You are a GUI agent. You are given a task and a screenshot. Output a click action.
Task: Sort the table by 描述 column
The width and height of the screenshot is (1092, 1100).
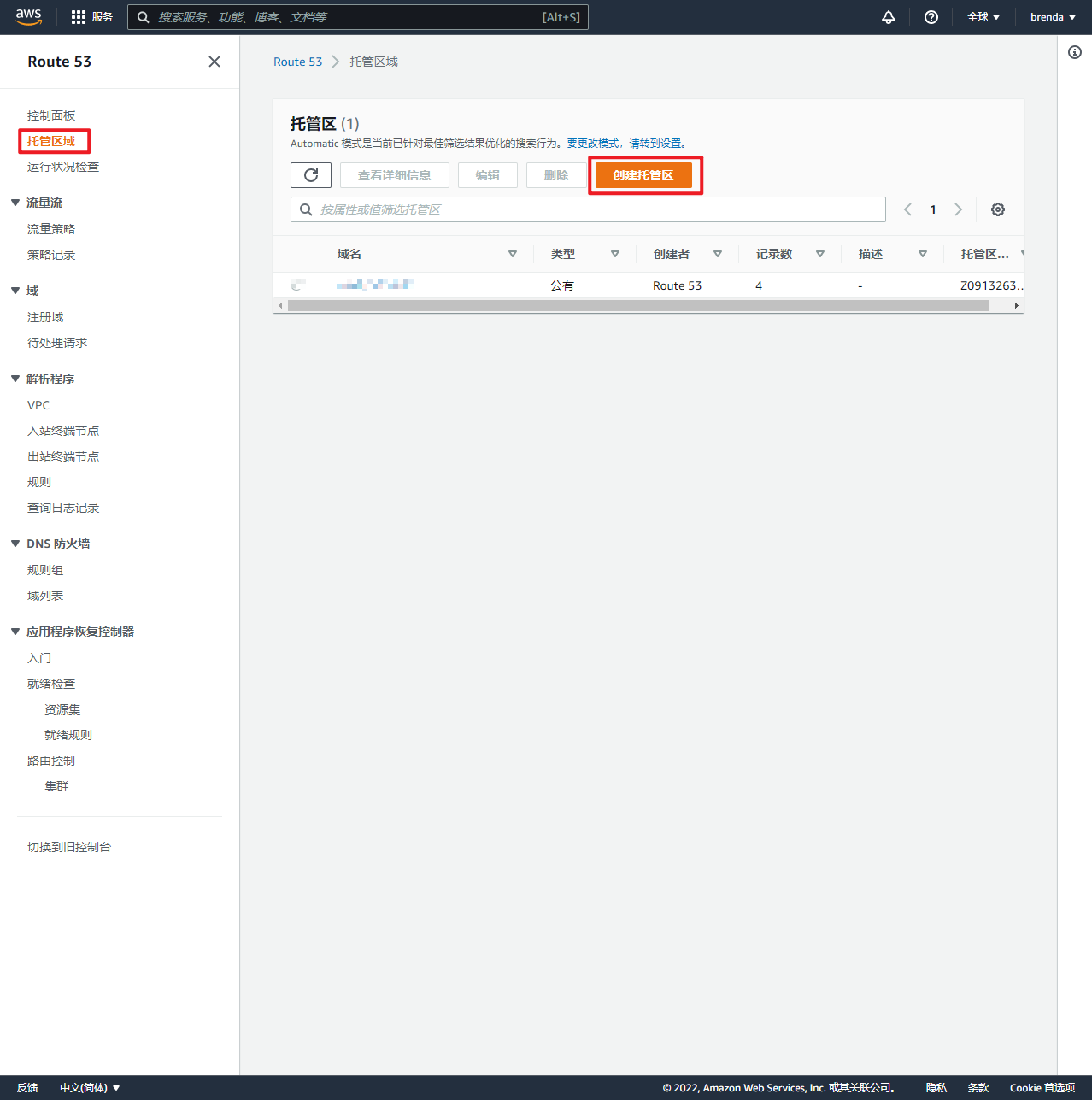(923, 254)
